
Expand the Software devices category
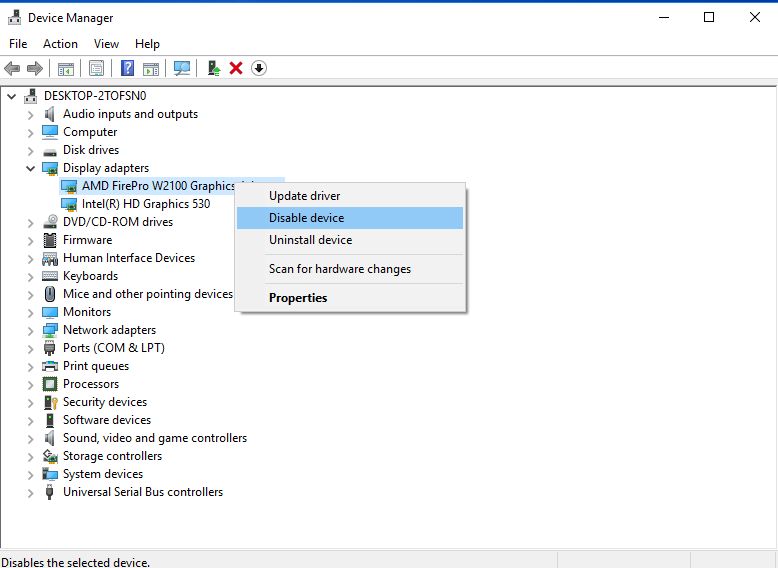click(x=31, y=421)
